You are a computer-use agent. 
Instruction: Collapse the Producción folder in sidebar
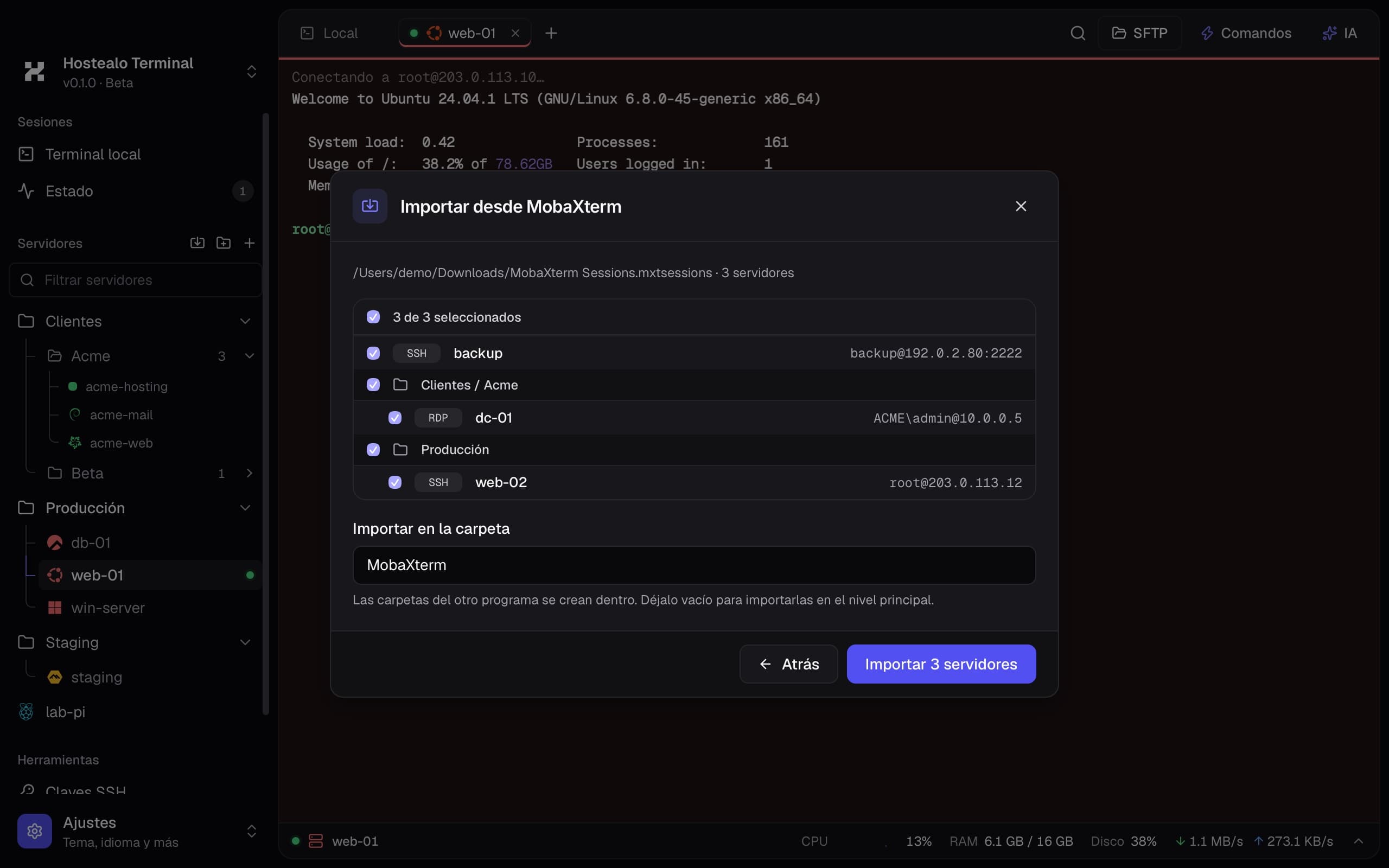point(245,507)
